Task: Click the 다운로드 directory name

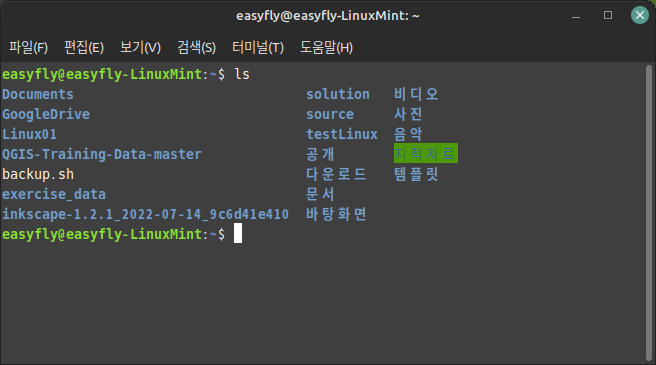Action: pos(336,174)
